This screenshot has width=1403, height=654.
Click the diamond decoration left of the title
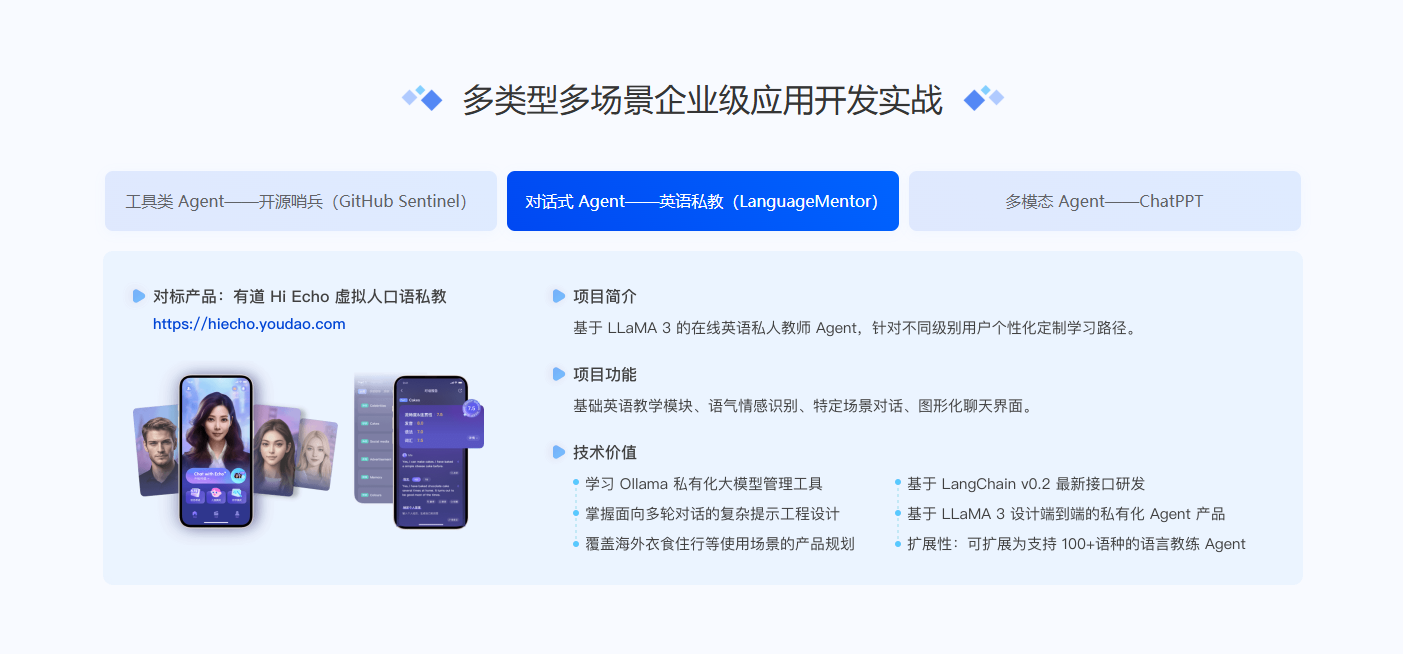pyautogui.click(x=423, y=98)
